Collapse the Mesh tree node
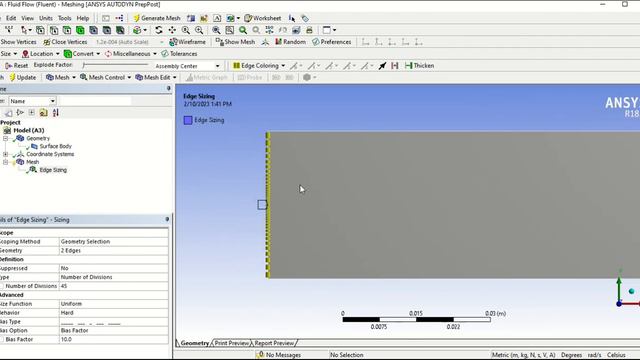 click(5, 162)
